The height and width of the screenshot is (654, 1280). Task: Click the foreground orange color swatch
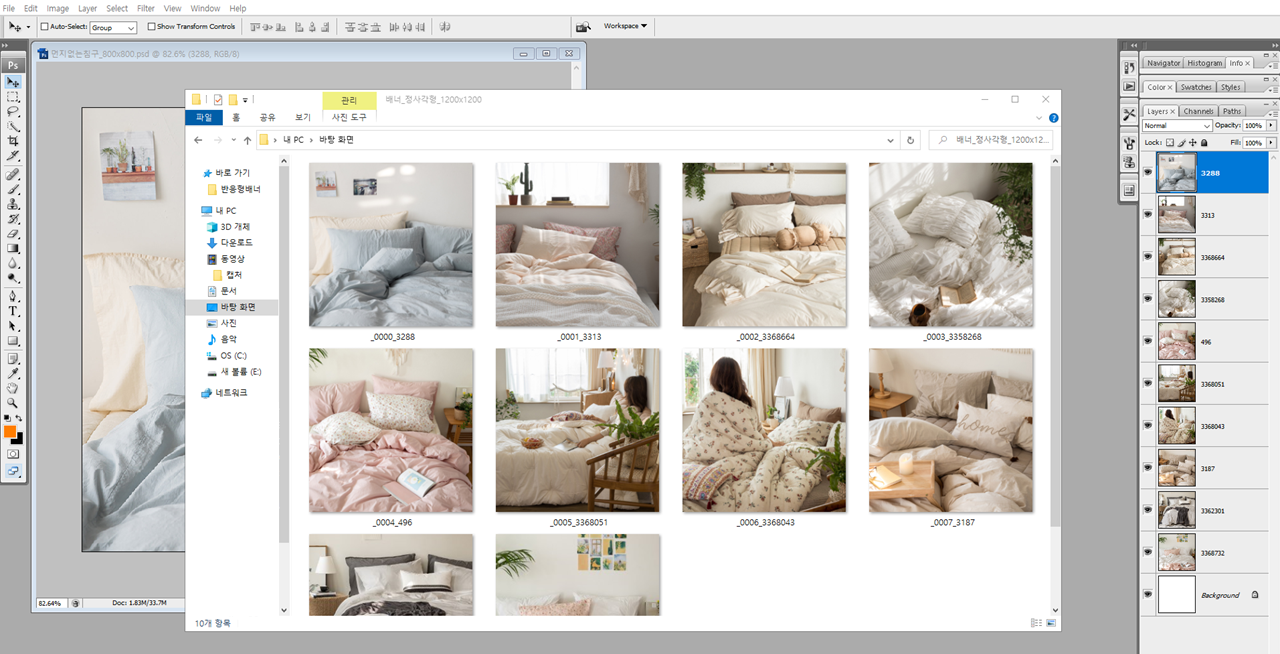pos(10,432)
